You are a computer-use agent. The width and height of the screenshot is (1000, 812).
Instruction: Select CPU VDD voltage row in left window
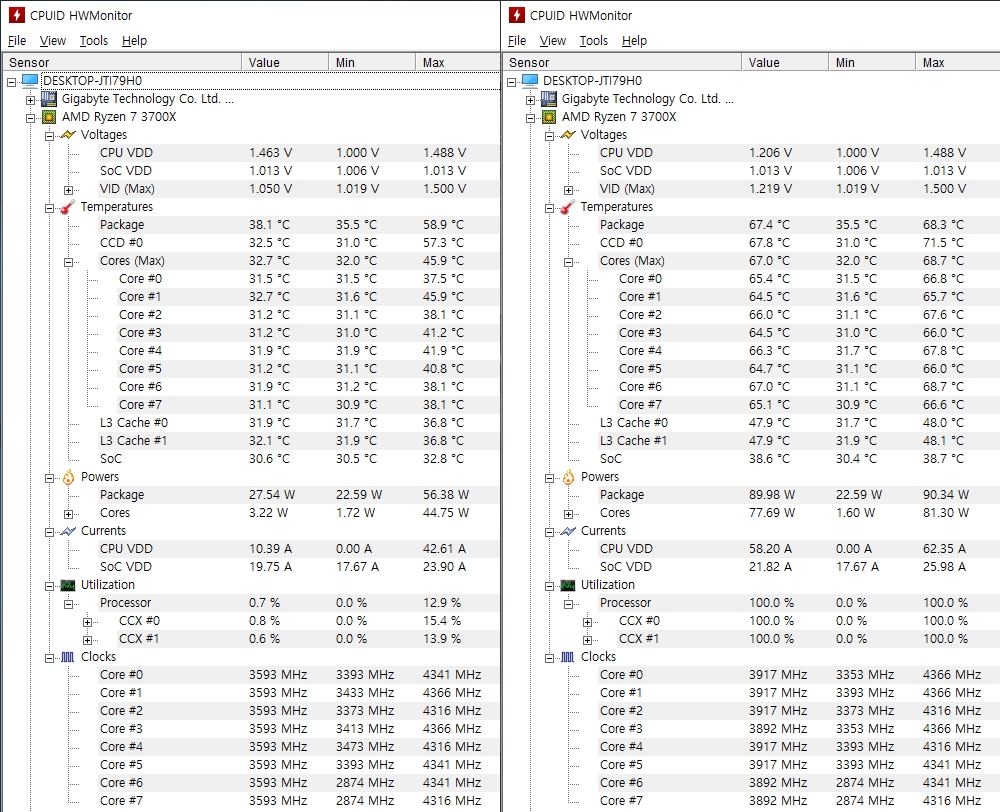(x=298, y=153)
